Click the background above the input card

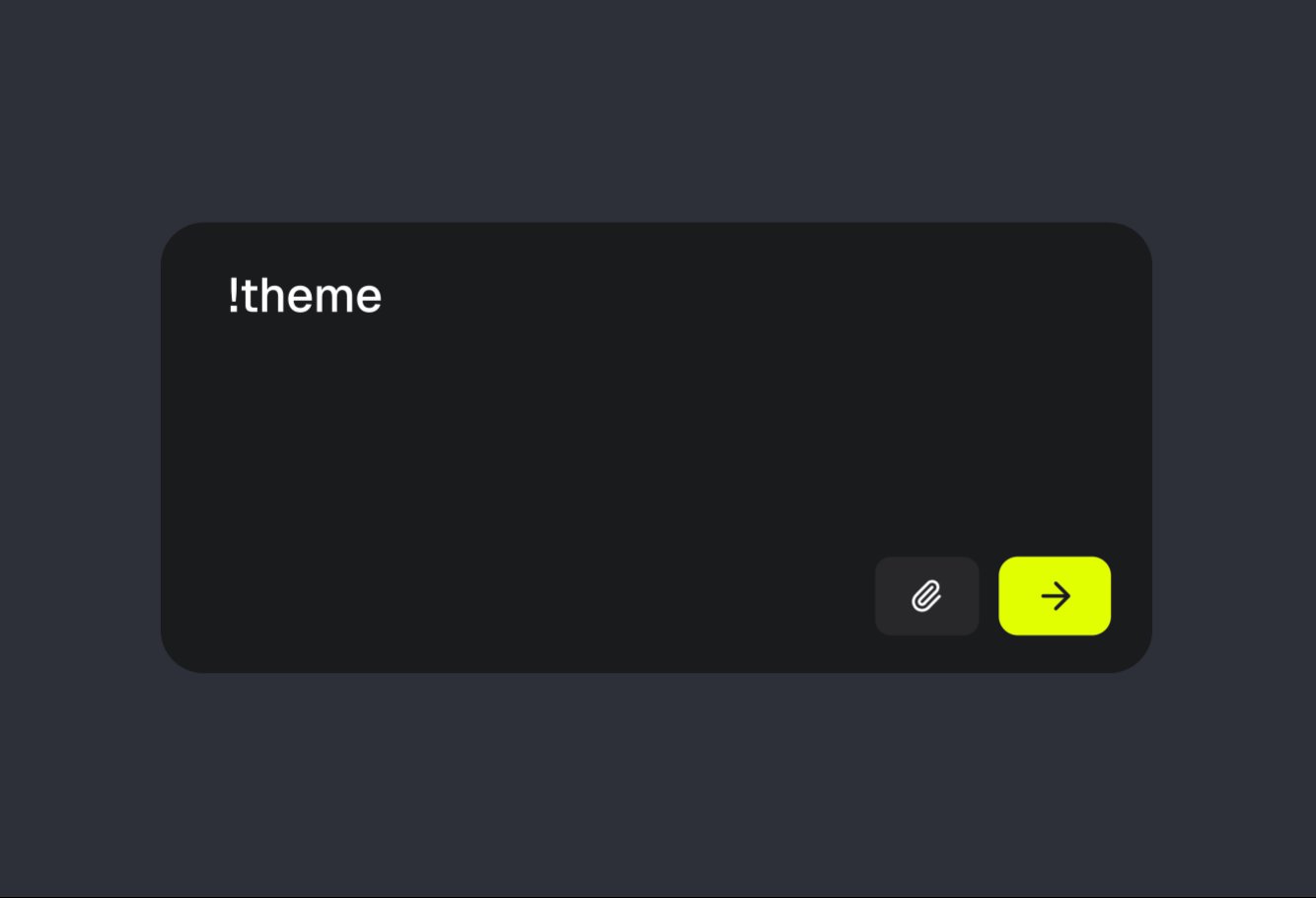(x=657, y=109)
